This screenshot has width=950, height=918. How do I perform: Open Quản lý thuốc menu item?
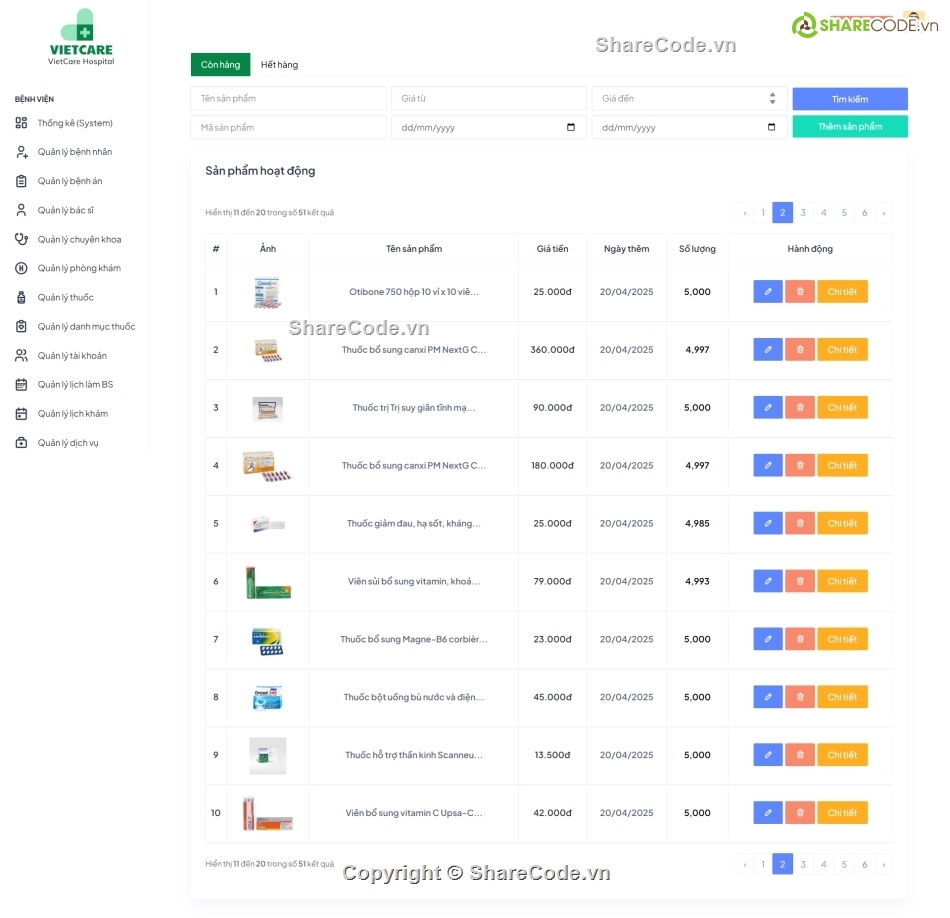[65, 298]
